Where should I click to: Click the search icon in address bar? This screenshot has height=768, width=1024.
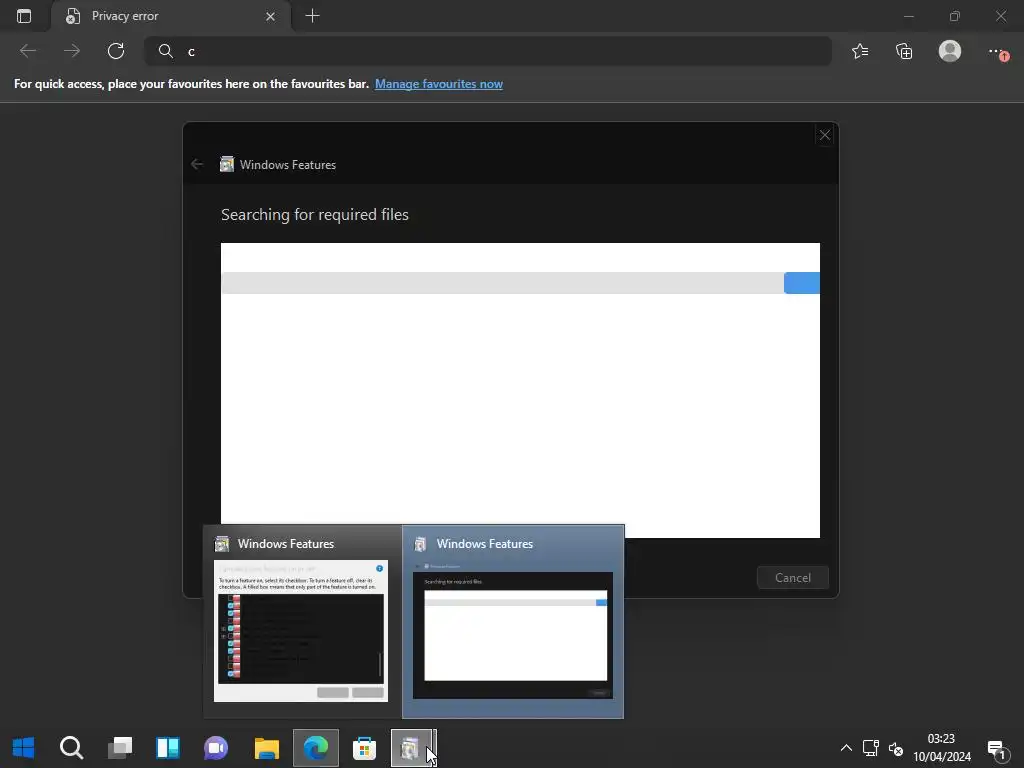tap(166, 51)
